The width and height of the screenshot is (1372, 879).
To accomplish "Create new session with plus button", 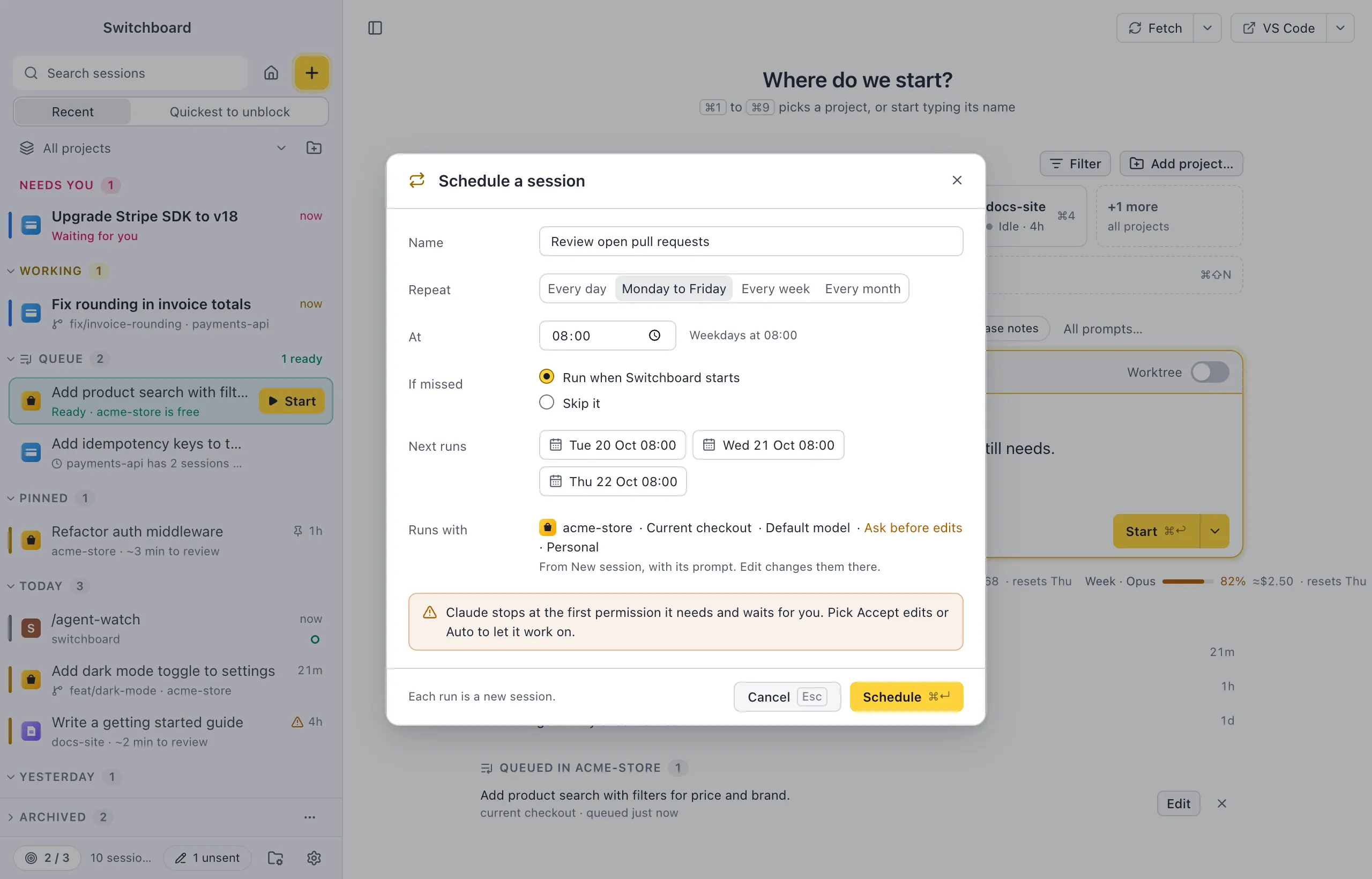I will click(311, 73).
